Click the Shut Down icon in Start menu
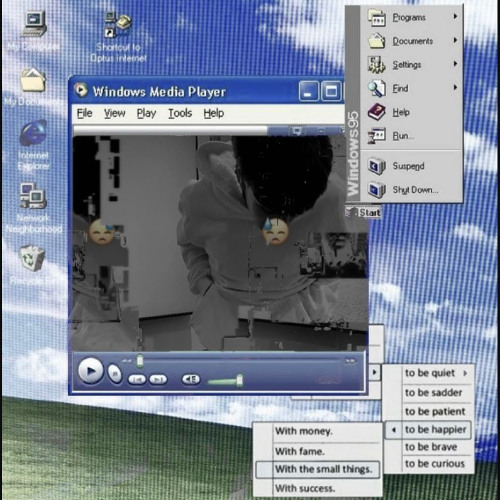The width and height of the screenshot is (500, 500). 377,190
